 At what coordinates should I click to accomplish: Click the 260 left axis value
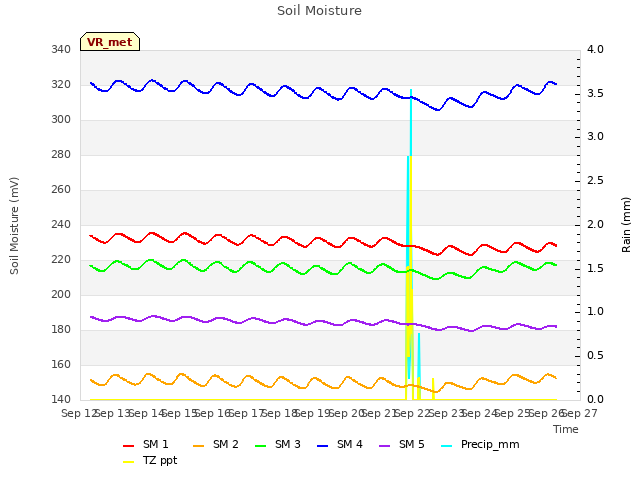61,189
